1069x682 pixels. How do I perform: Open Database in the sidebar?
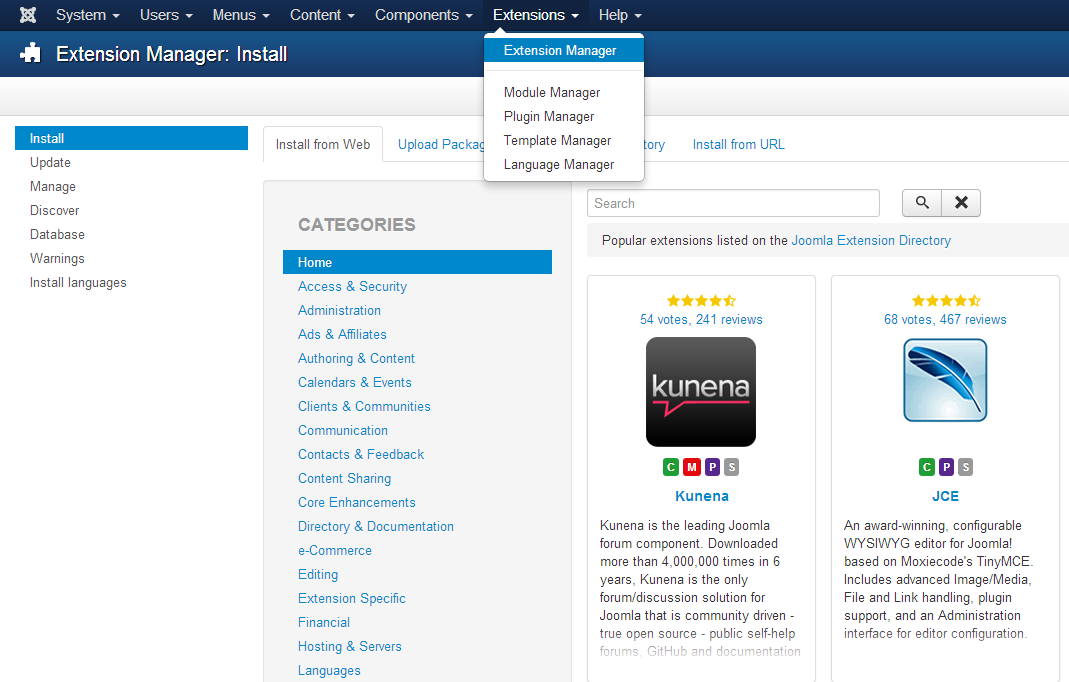pyautogui.click(x=57, y=234)
